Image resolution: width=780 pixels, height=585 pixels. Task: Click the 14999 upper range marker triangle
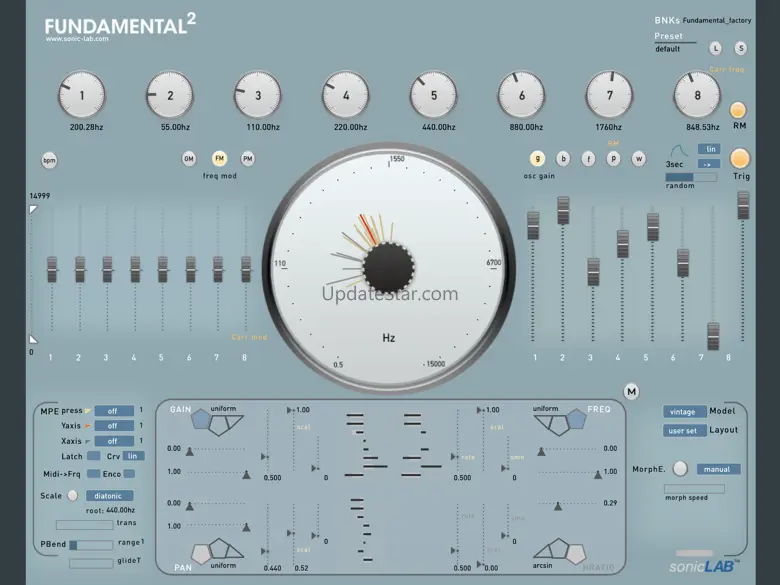33,209
